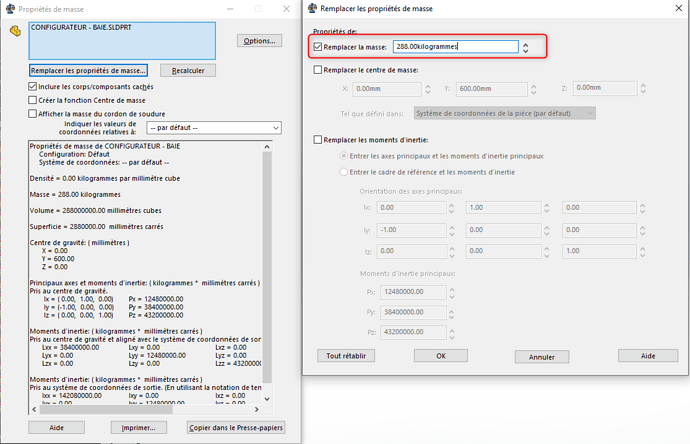Increase mass value with up stepper arrow
Screen dimensions: 690x444
click(x=525, y=44)
